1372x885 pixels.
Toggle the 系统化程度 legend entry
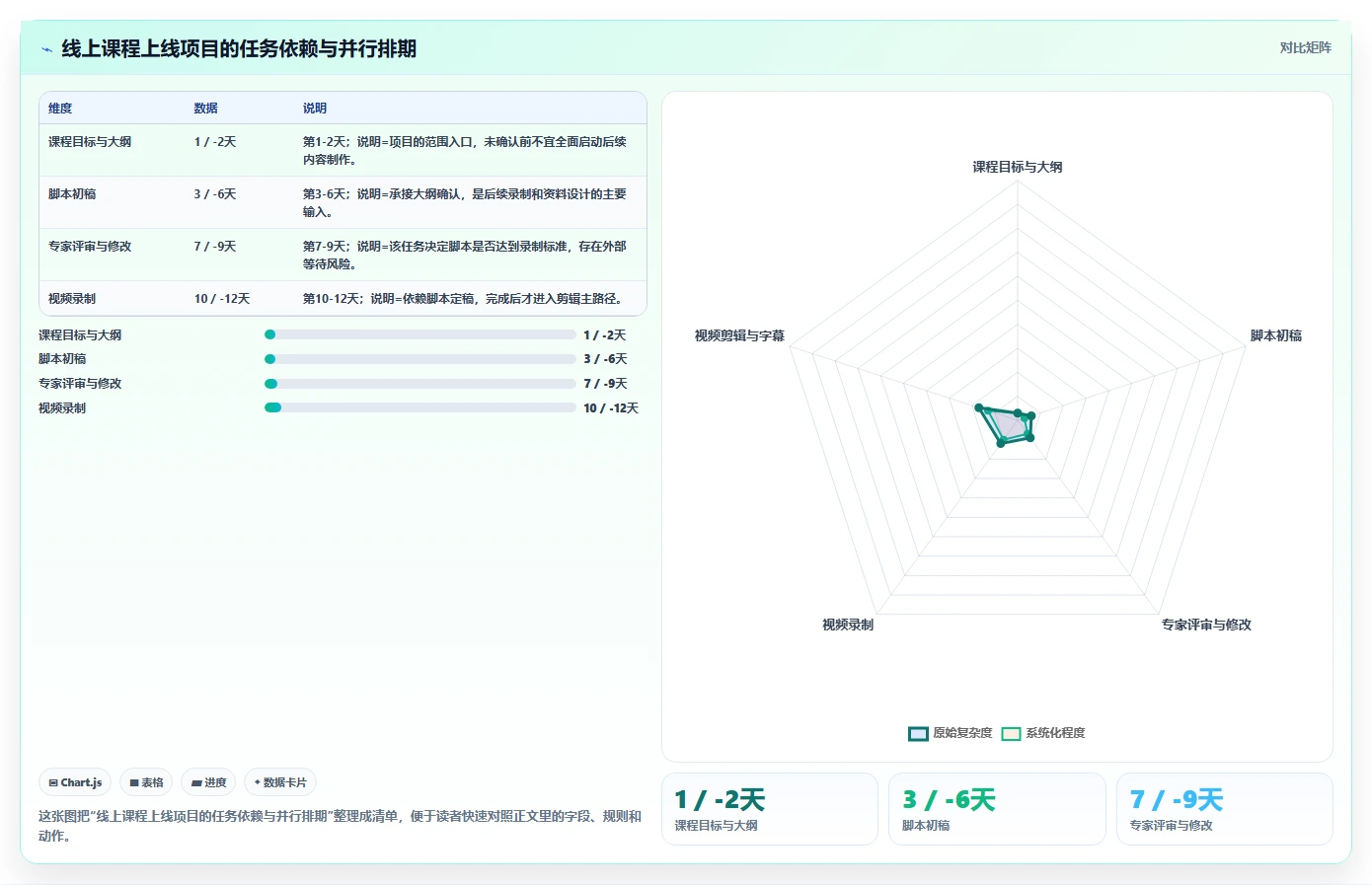[1042, 733]
